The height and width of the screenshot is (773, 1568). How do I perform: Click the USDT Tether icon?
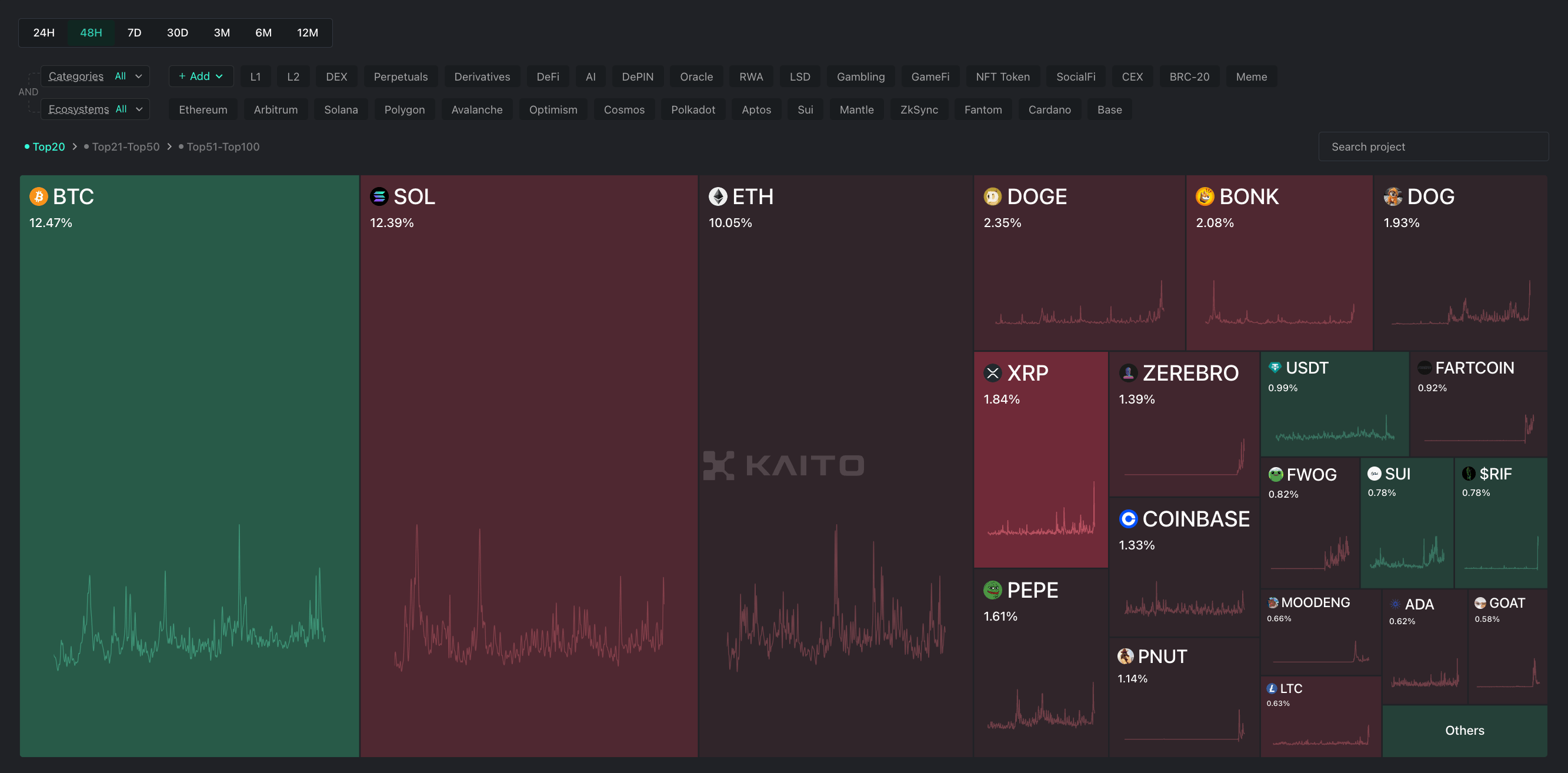1275,367
